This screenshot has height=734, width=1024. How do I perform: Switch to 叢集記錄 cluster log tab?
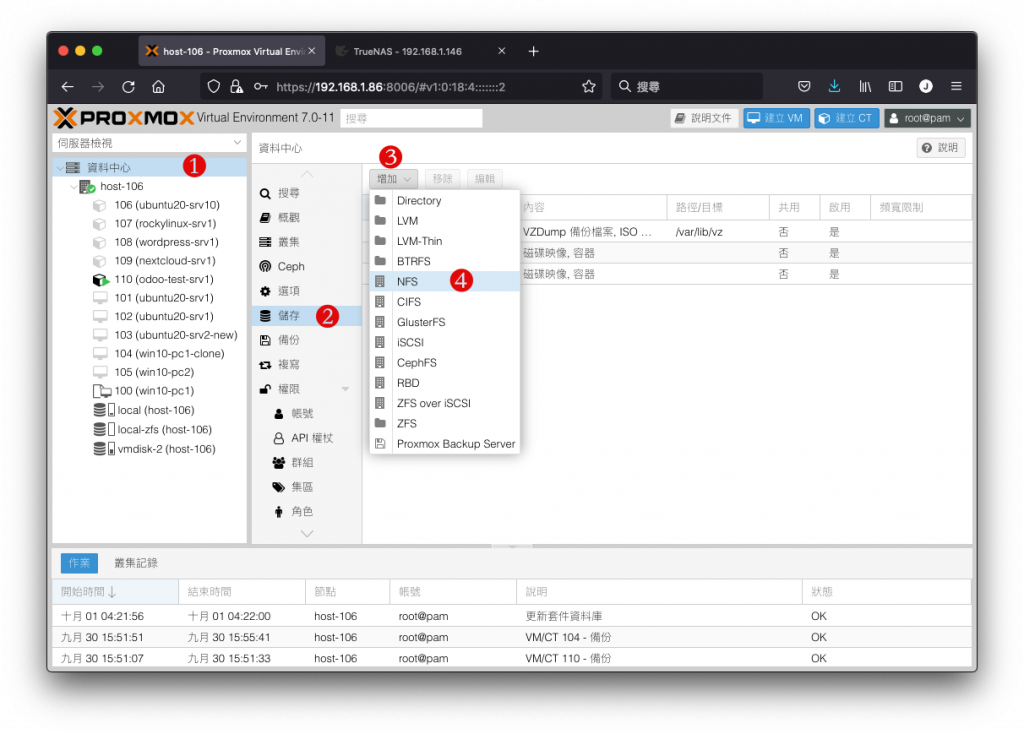tap(136, 563)
